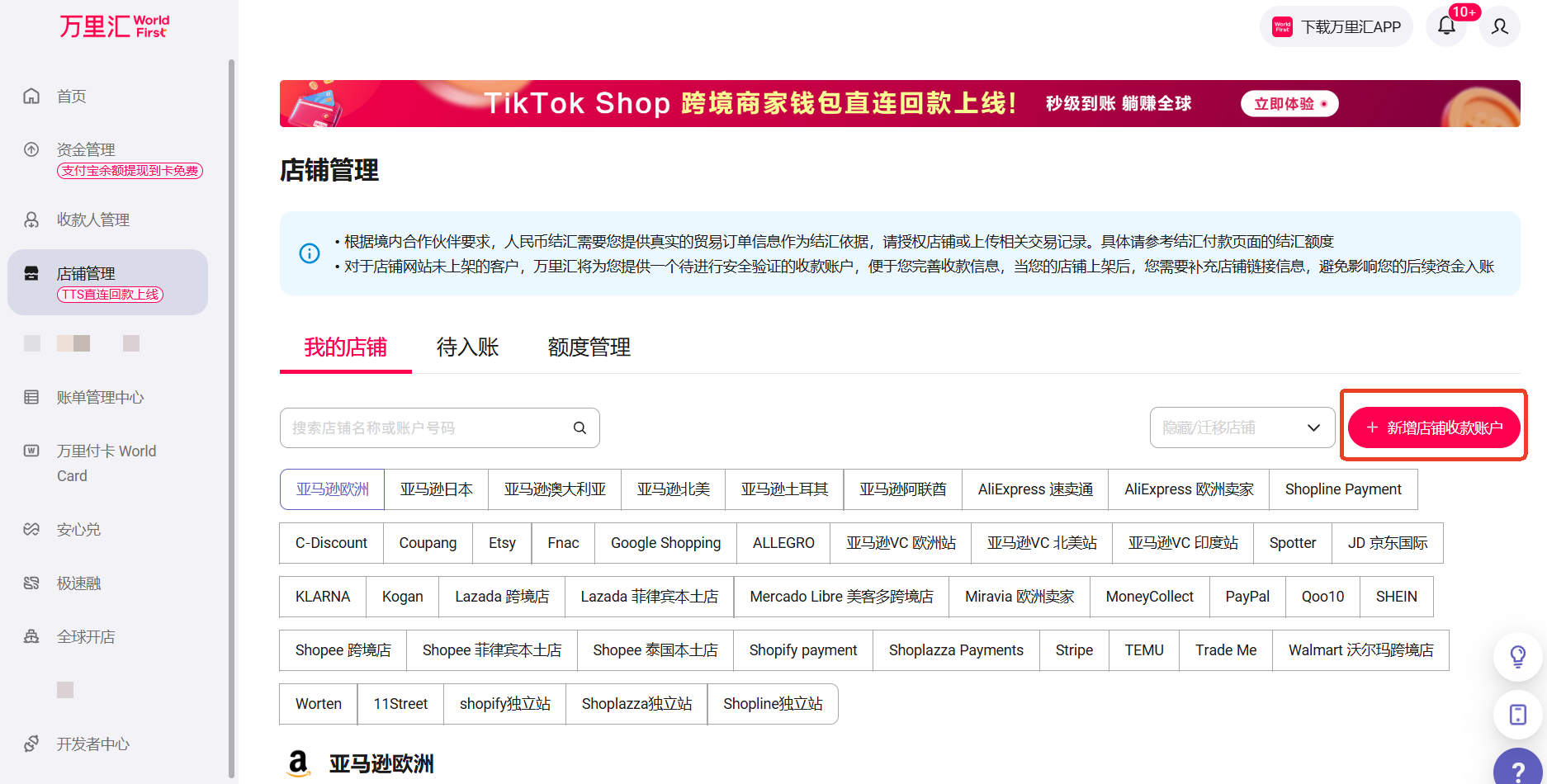Open the lightbulb tips floating button

click(1517, 656)
